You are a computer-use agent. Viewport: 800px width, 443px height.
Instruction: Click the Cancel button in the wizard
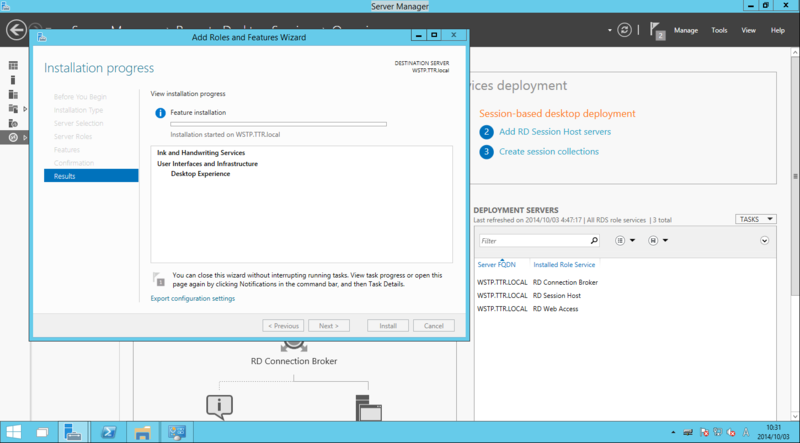point(434,326)
